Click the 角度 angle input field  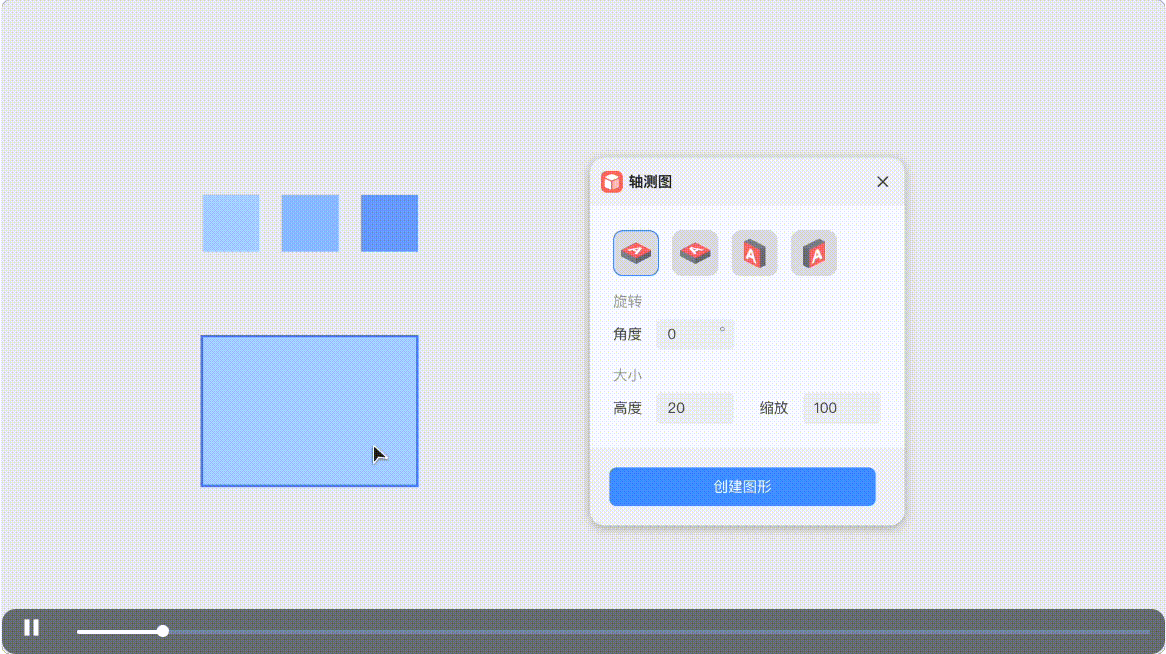tap(694, 334)
